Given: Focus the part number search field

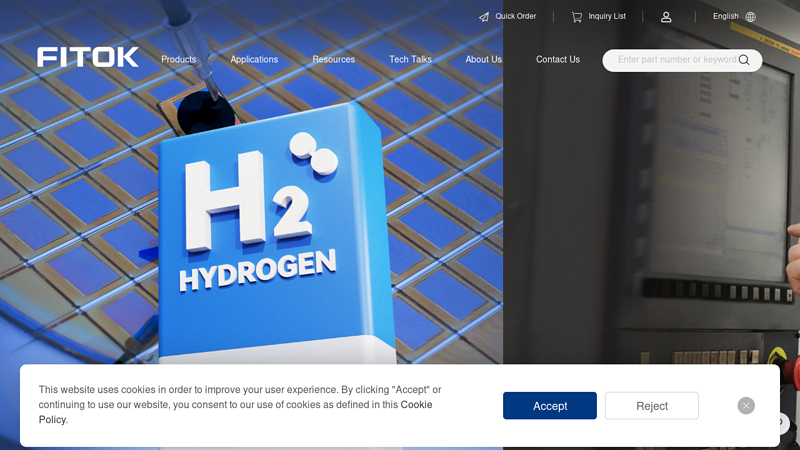Looking at the screenshot, I should (x=675, y=60).
